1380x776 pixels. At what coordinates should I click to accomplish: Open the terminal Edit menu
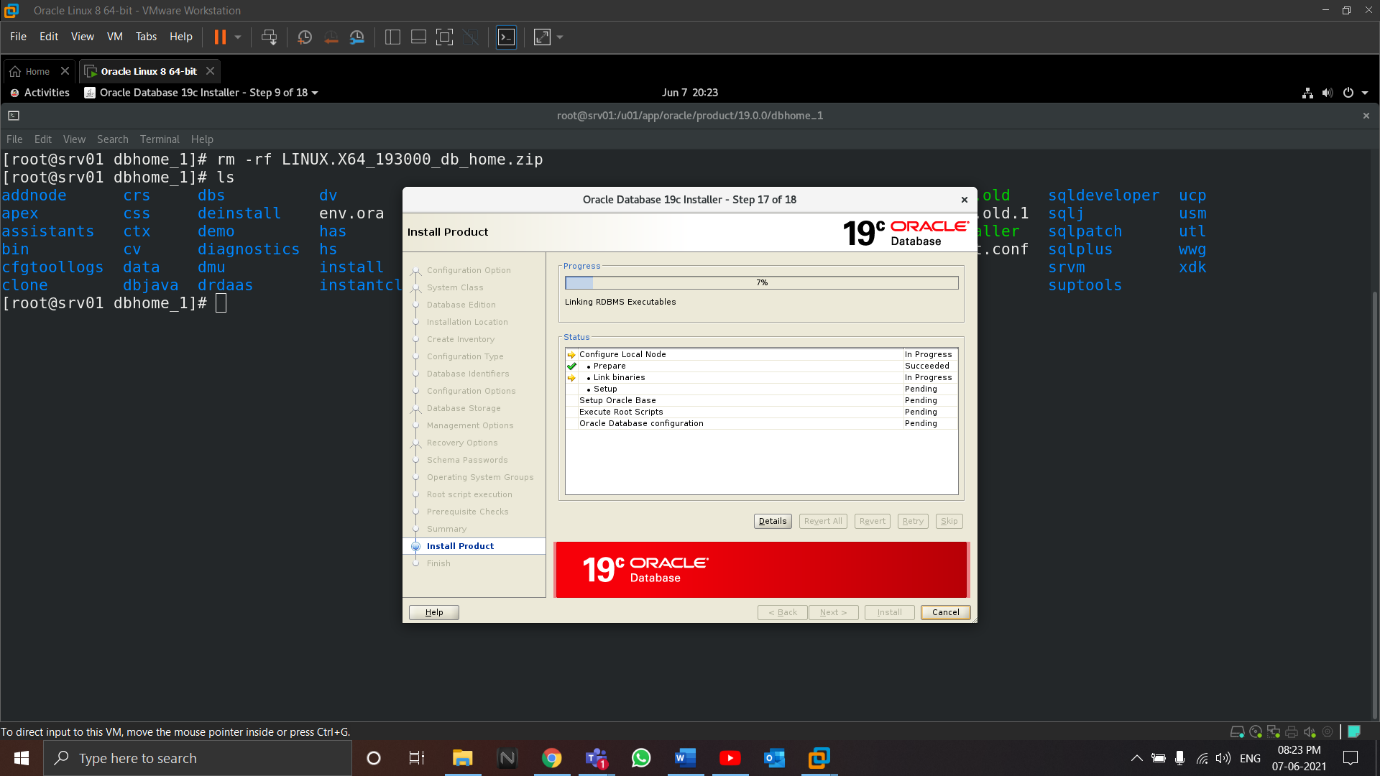click(x=43, y=139)
